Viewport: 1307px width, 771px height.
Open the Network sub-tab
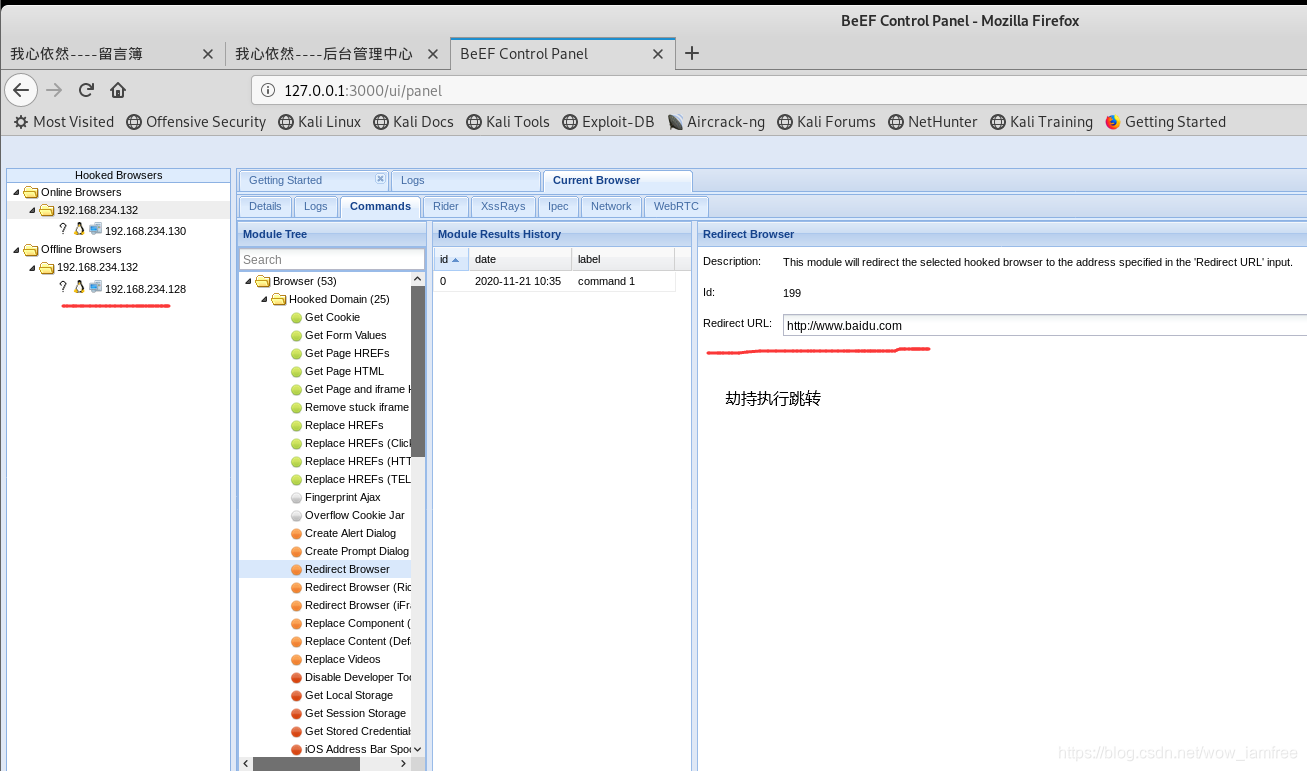611,206
